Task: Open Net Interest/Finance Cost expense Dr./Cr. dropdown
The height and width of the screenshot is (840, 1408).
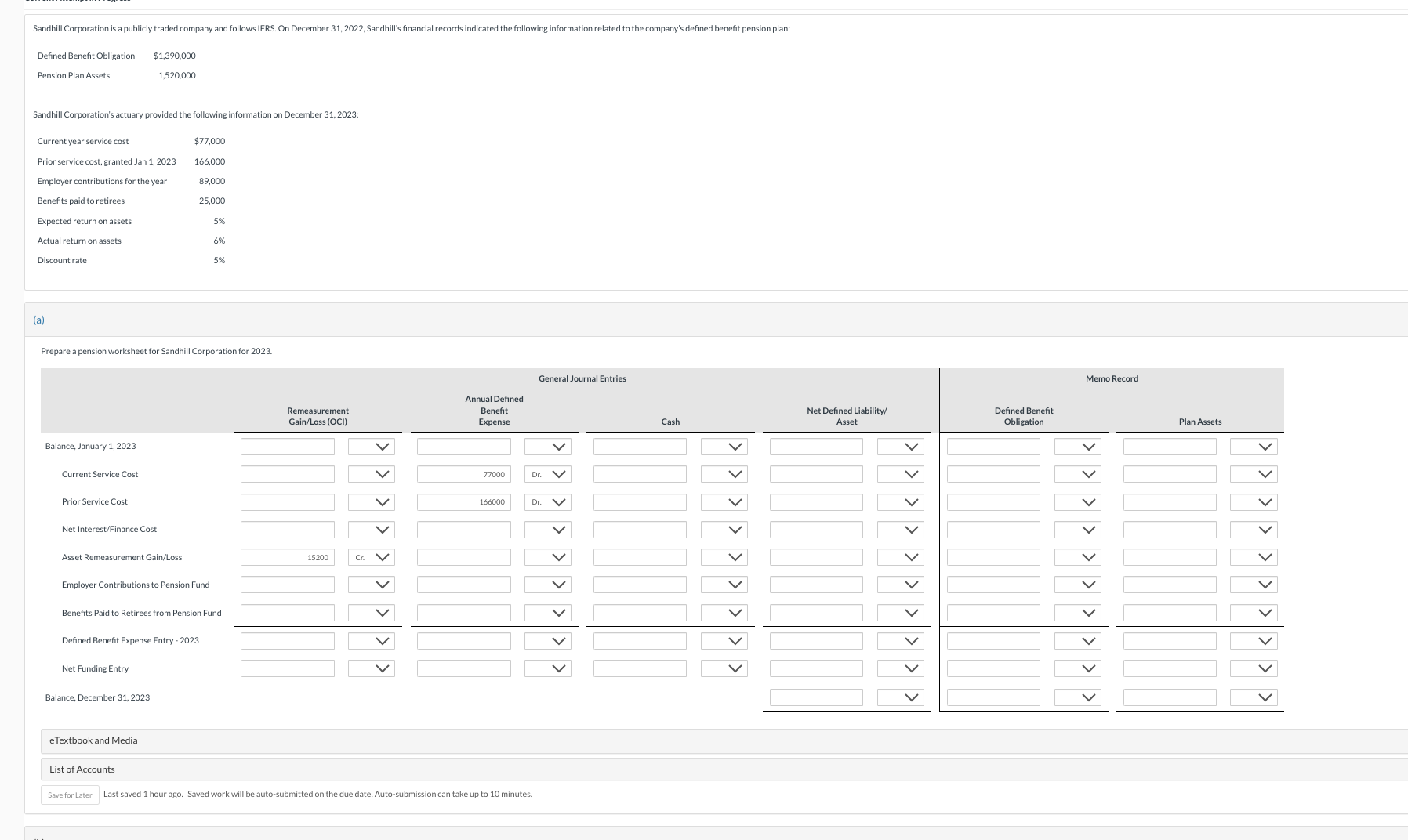Action: [548, 530]
